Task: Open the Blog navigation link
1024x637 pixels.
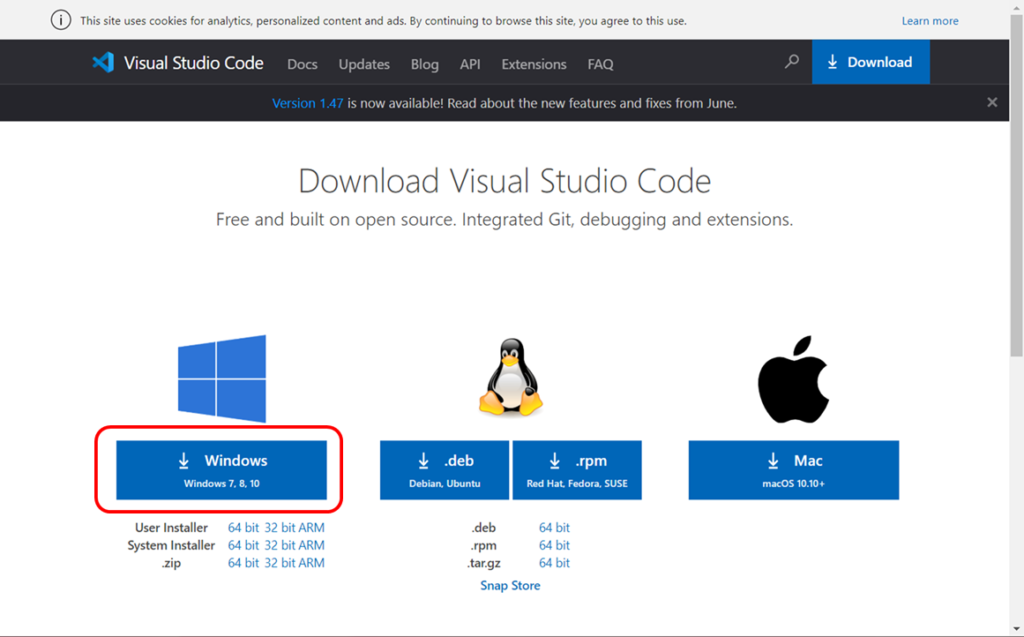Action: (x=424, y=64)
